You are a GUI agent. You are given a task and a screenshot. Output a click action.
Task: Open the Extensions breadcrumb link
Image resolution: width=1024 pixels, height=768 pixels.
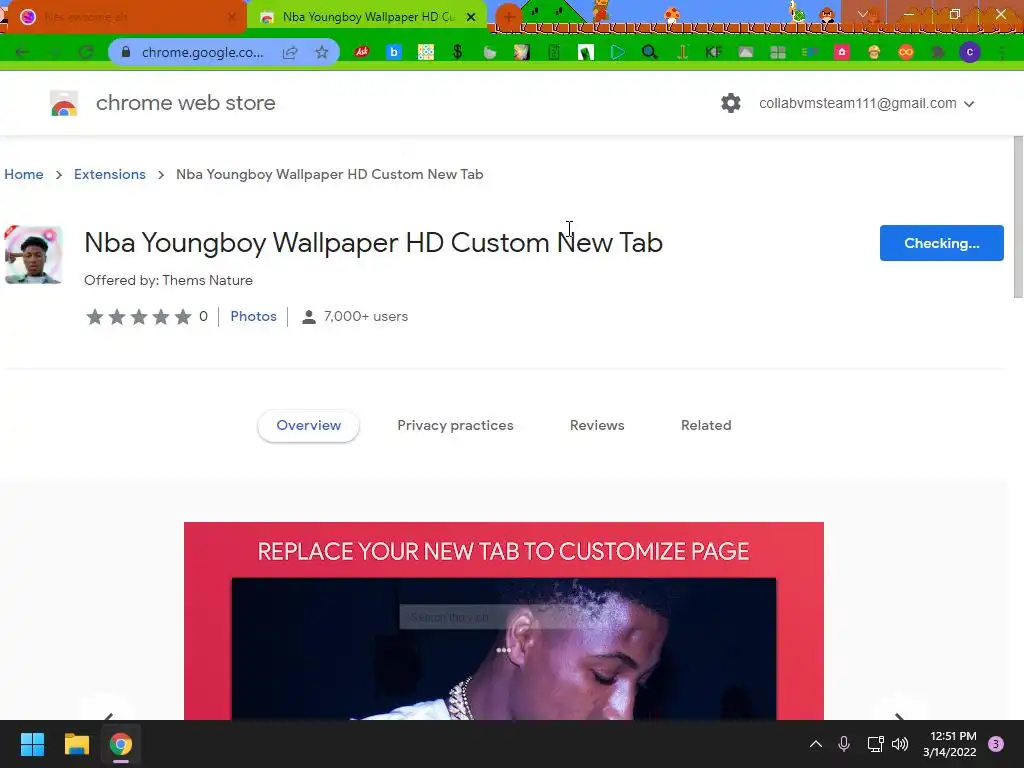pos(110,174)
